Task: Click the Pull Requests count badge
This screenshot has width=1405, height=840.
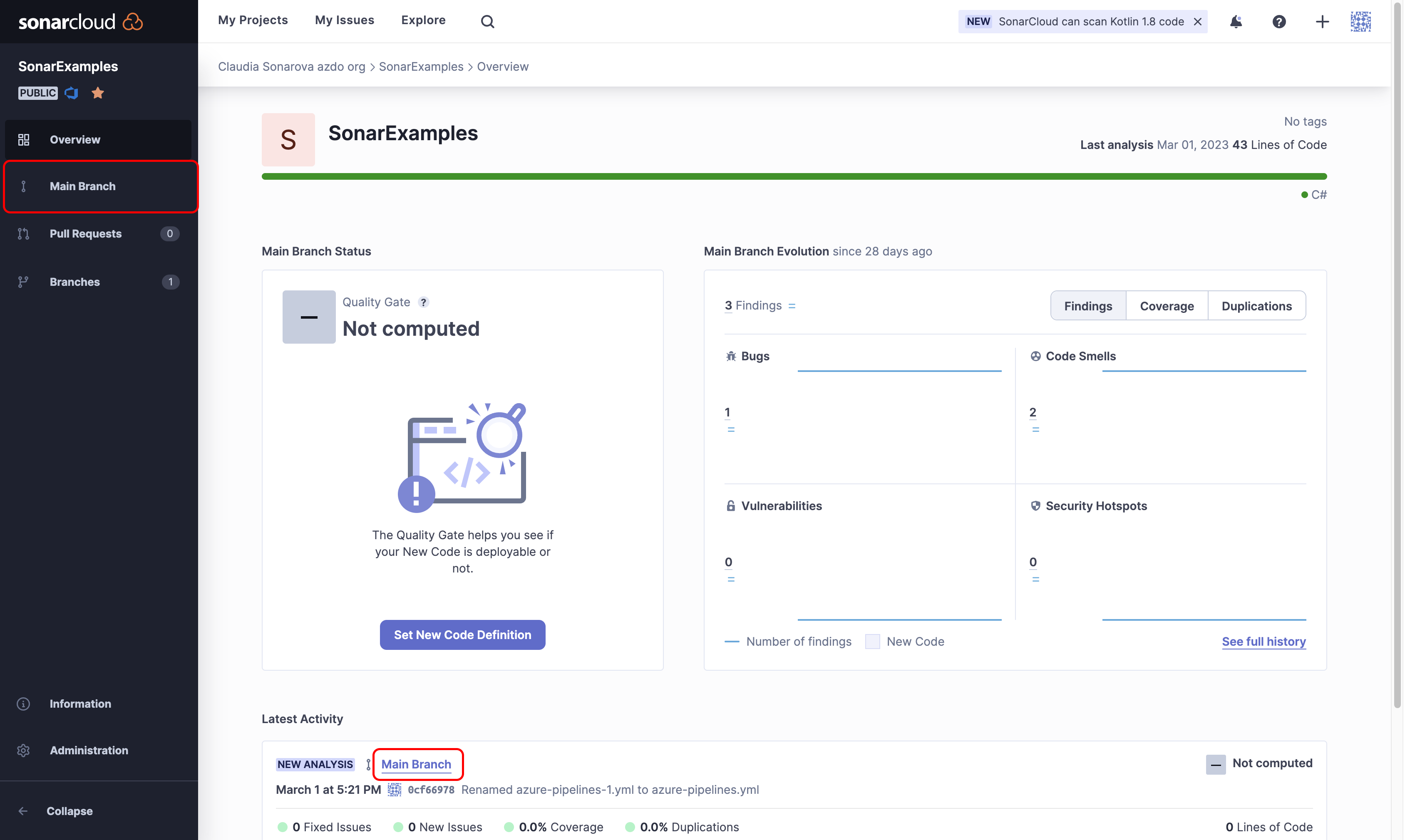Action: point(170,234)
